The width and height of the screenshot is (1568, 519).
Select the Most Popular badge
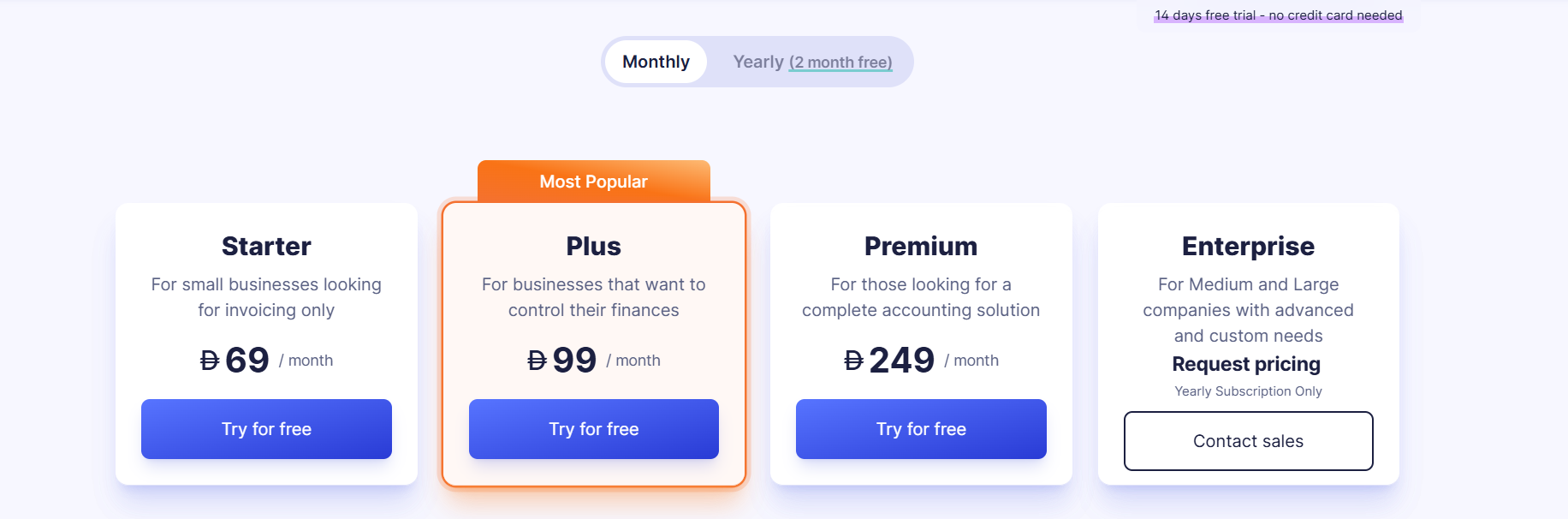coord(593,182)
